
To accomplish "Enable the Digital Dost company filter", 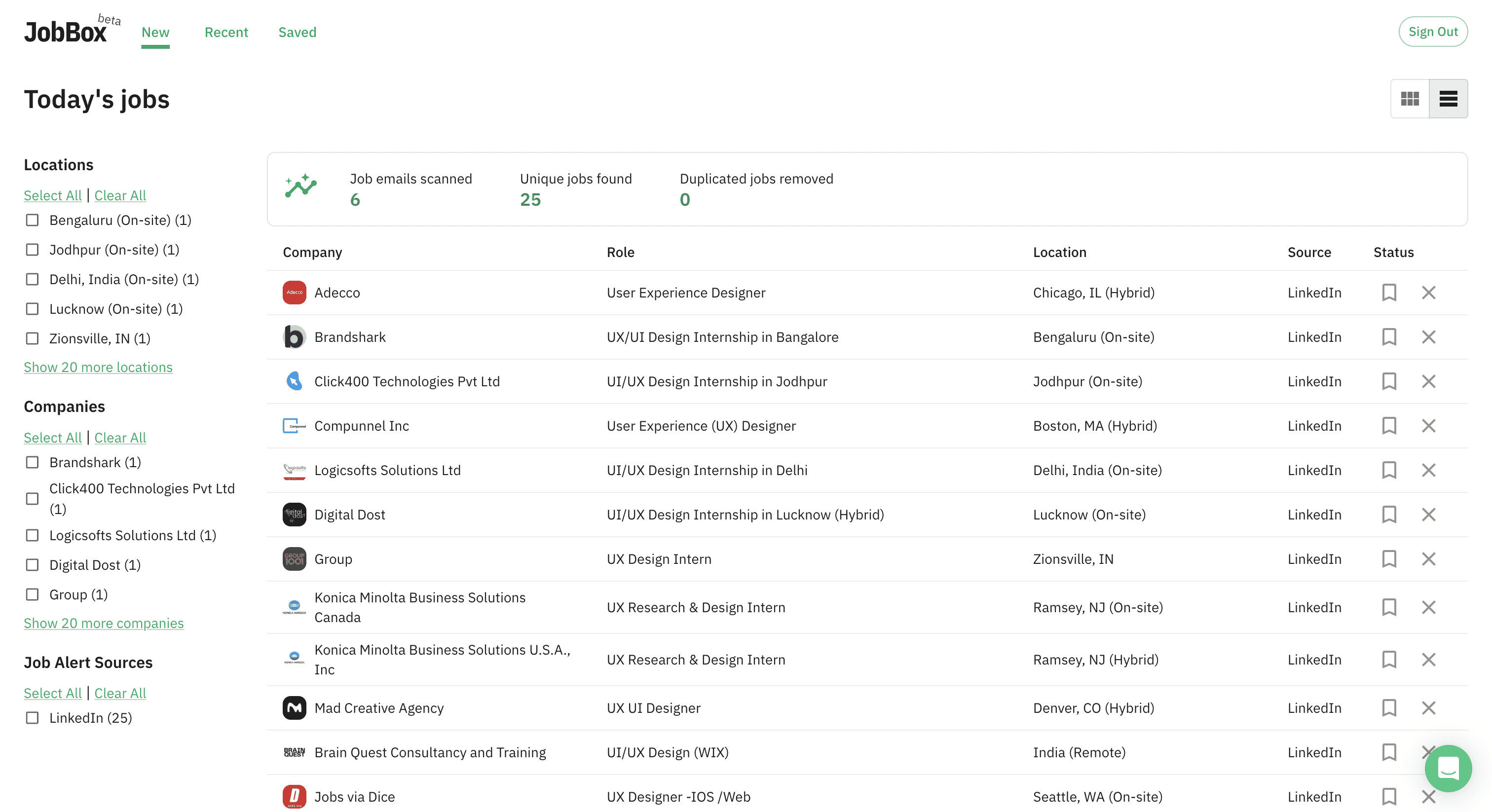I will tap(33, 565).
